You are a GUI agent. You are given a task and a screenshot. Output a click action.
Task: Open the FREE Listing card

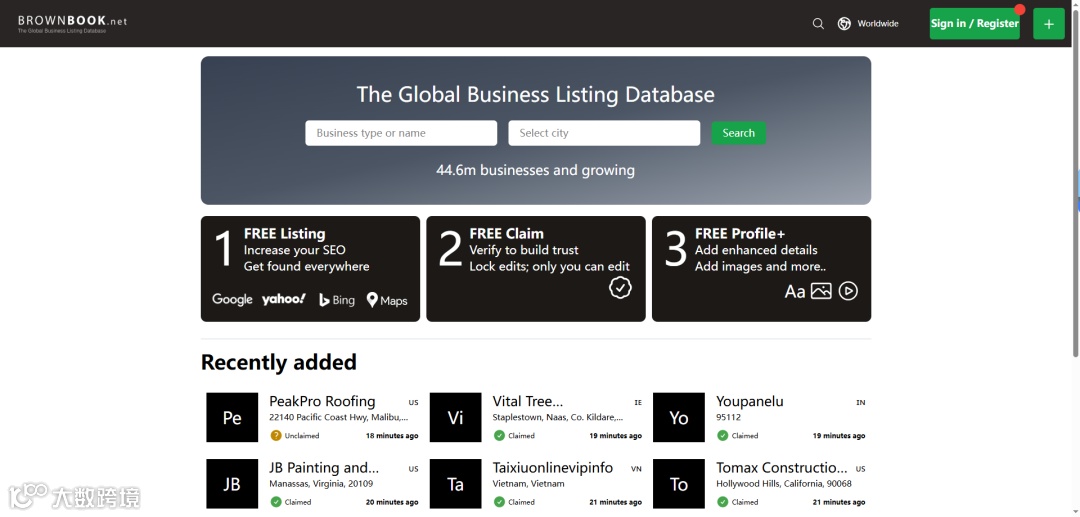click(x=310, y=268)
